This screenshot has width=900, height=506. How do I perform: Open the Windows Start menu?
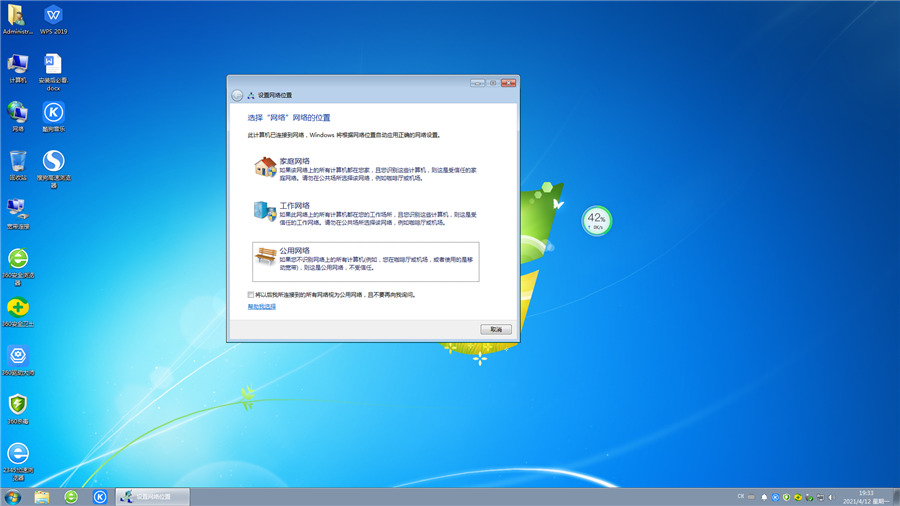tap(13, 496)
